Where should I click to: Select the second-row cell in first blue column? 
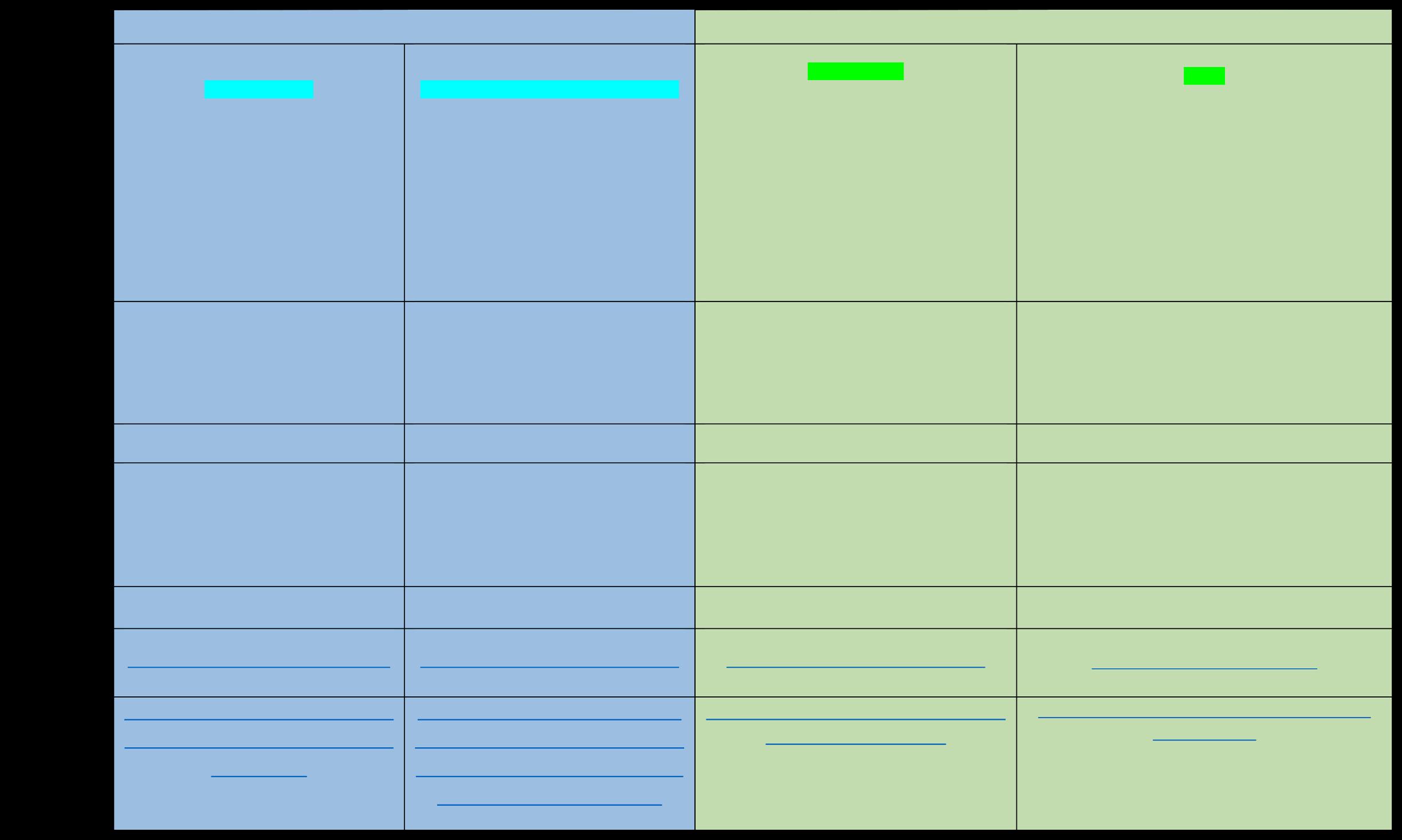258,362
